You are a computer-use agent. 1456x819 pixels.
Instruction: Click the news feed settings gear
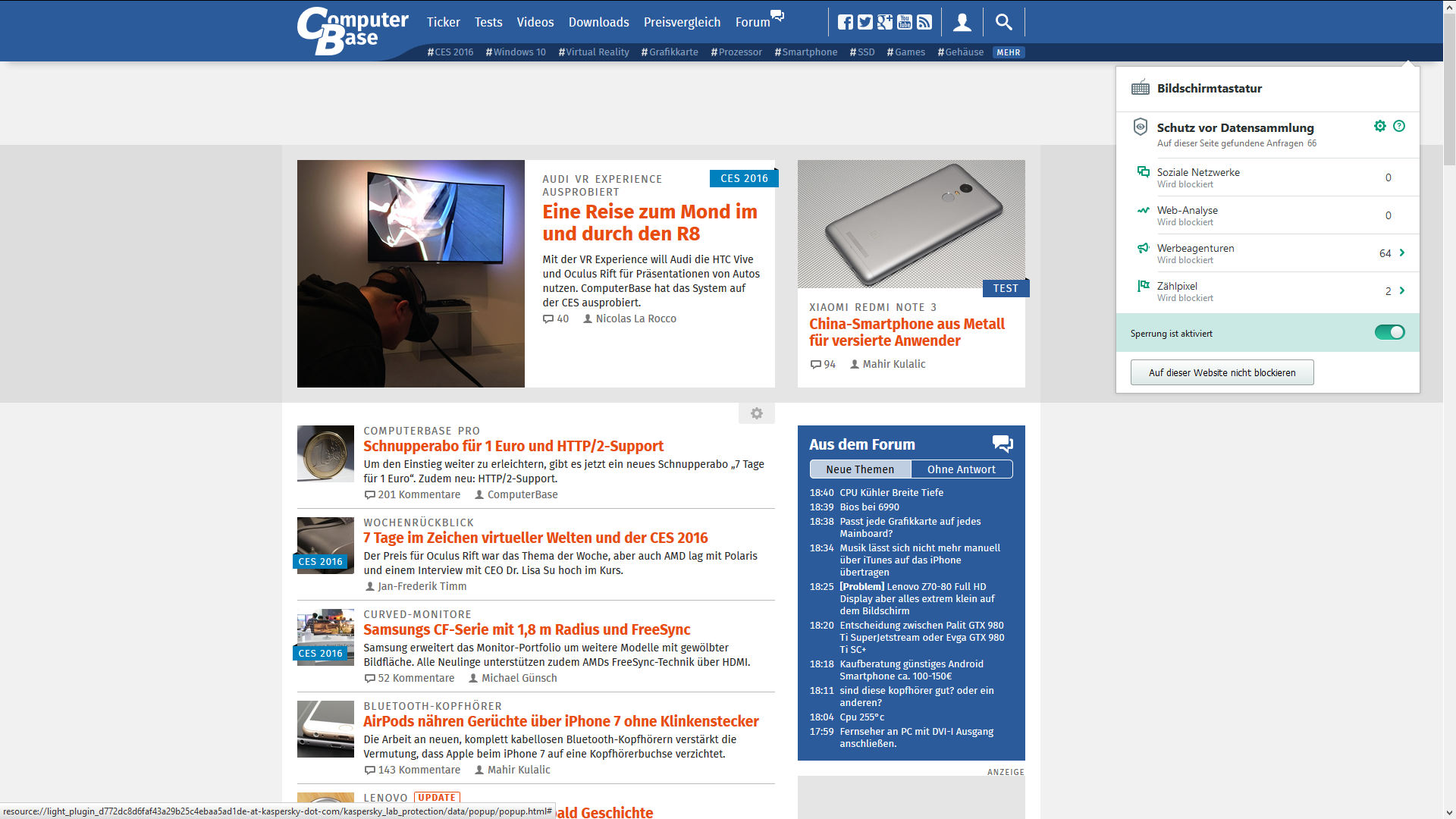(x=756, y=413)
